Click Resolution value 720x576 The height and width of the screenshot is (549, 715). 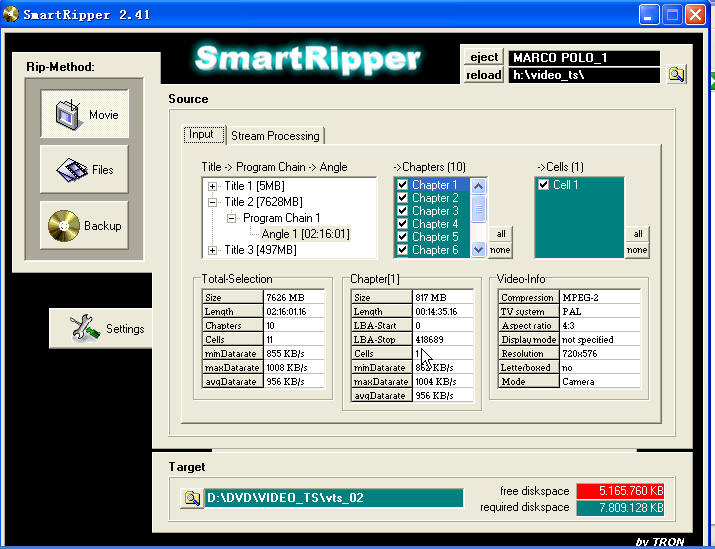tap(600, 353)
